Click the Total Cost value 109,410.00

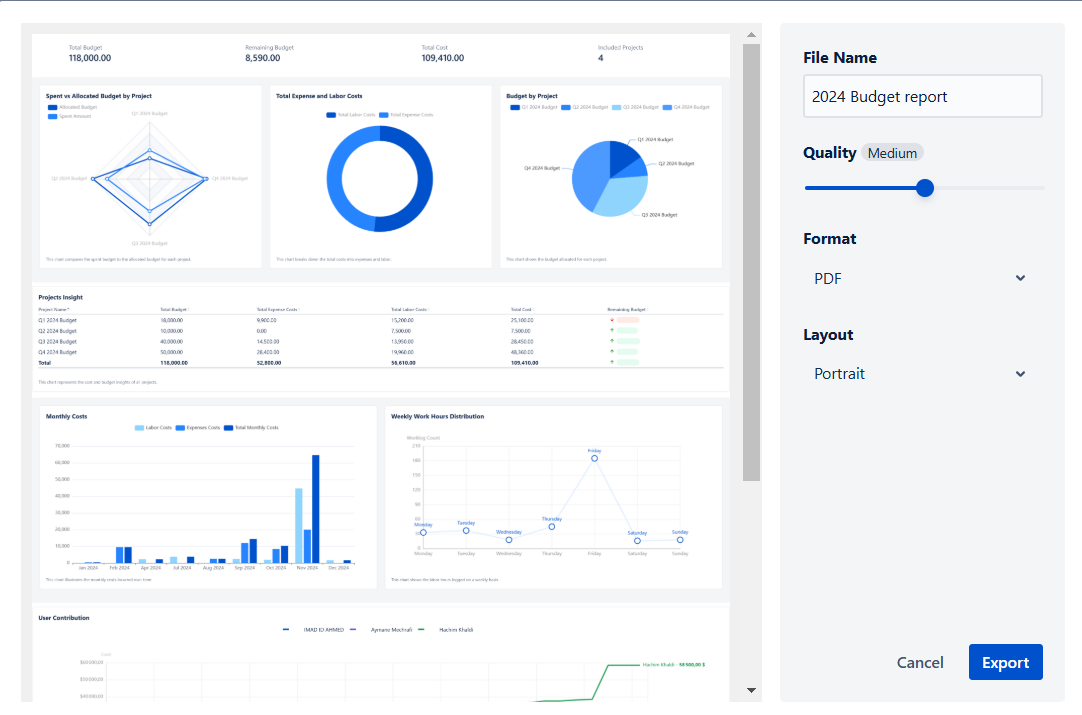442,58
